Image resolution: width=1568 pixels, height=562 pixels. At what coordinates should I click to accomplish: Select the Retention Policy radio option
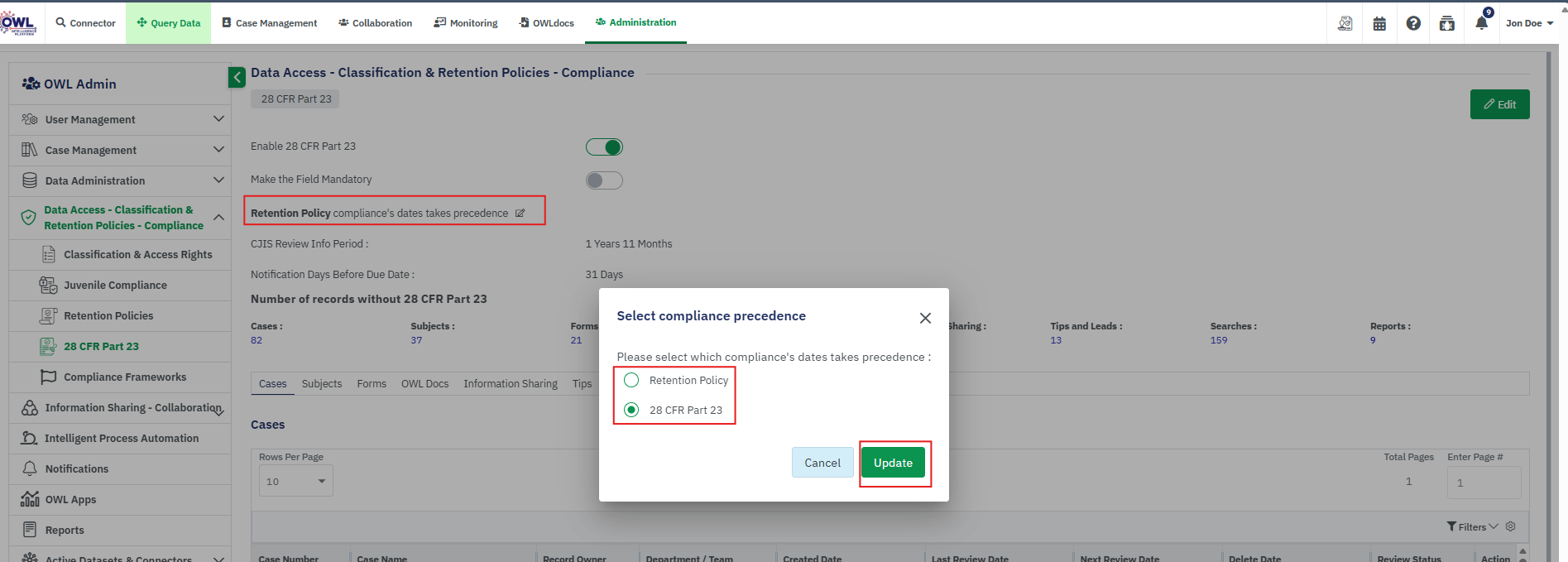click(631, 380)
